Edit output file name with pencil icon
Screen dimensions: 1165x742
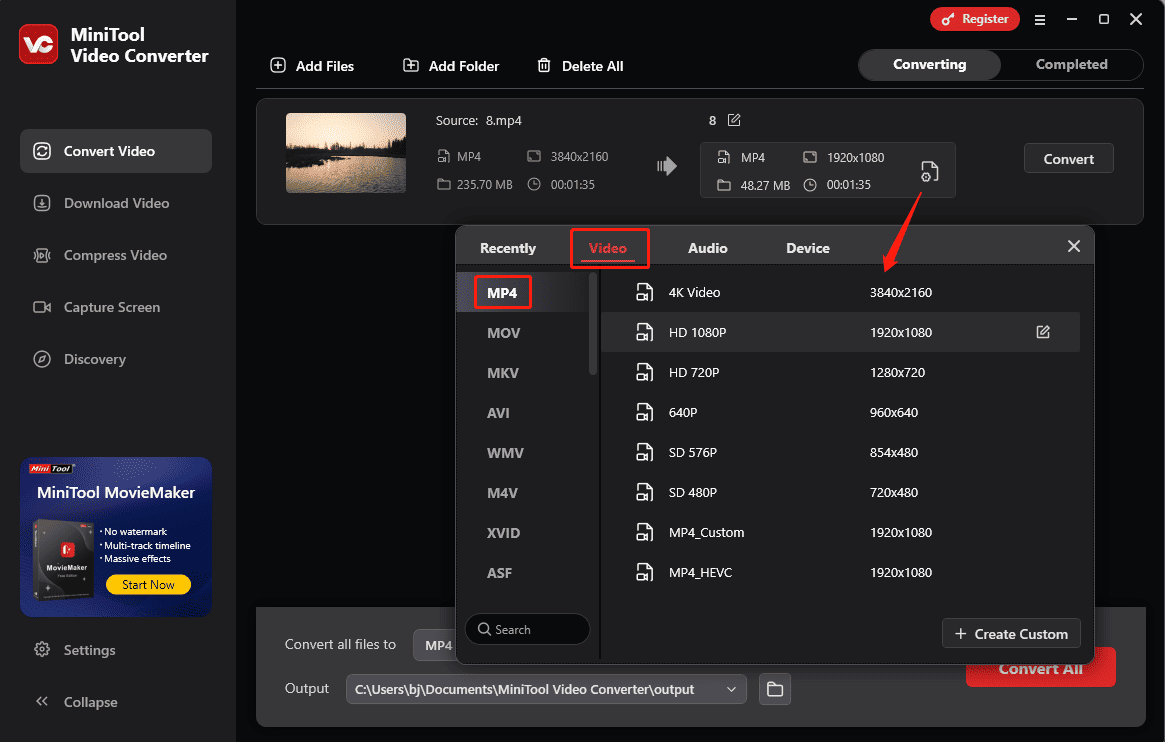pyautogui.click(x=734, y=120)
